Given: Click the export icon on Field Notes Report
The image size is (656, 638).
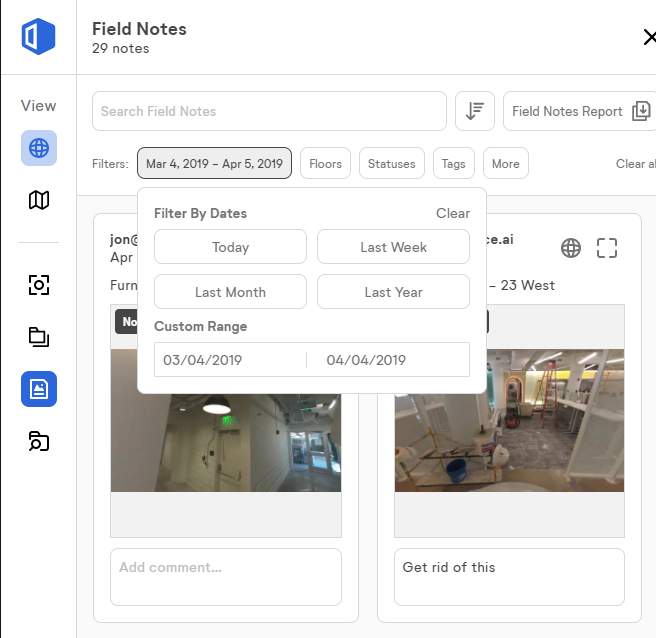Looking at the screenshot, I should coord(641,111).
